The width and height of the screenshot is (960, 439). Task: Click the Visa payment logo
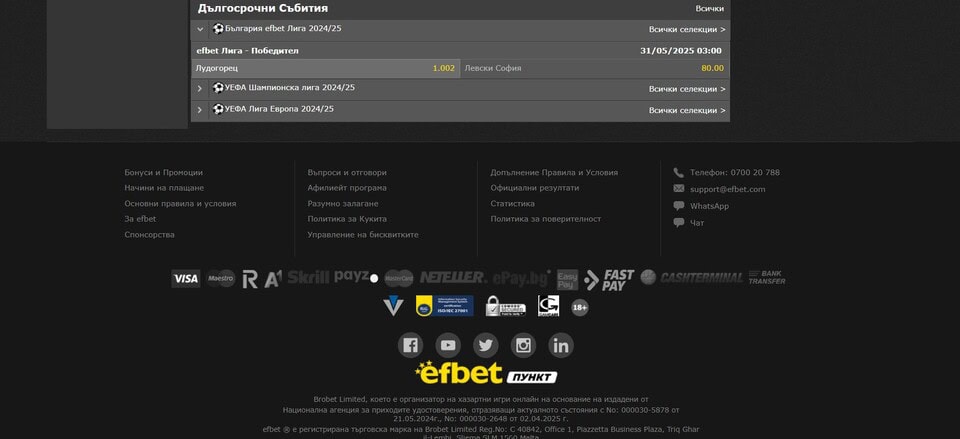pyautogui.click(x=186, y=279)
